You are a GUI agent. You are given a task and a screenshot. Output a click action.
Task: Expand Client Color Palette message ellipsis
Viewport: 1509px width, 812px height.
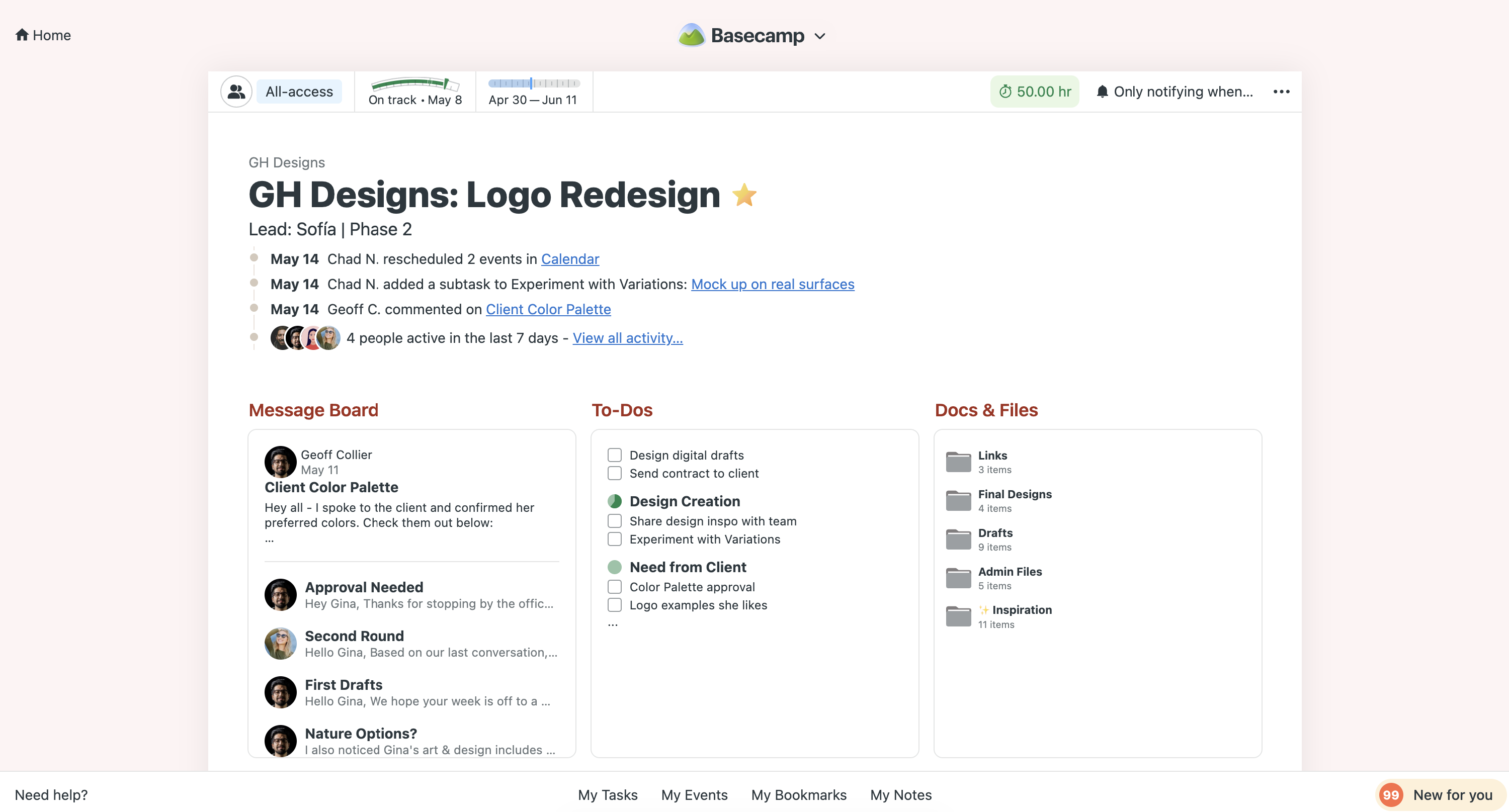click(270, 540)
